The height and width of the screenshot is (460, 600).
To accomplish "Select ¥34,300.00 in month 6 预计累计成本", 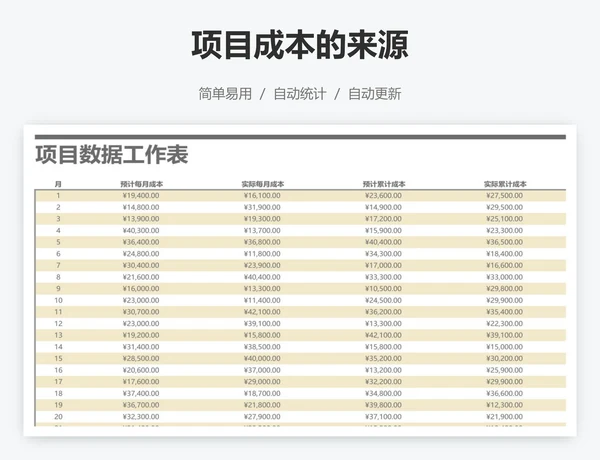I will click(383, 254).
